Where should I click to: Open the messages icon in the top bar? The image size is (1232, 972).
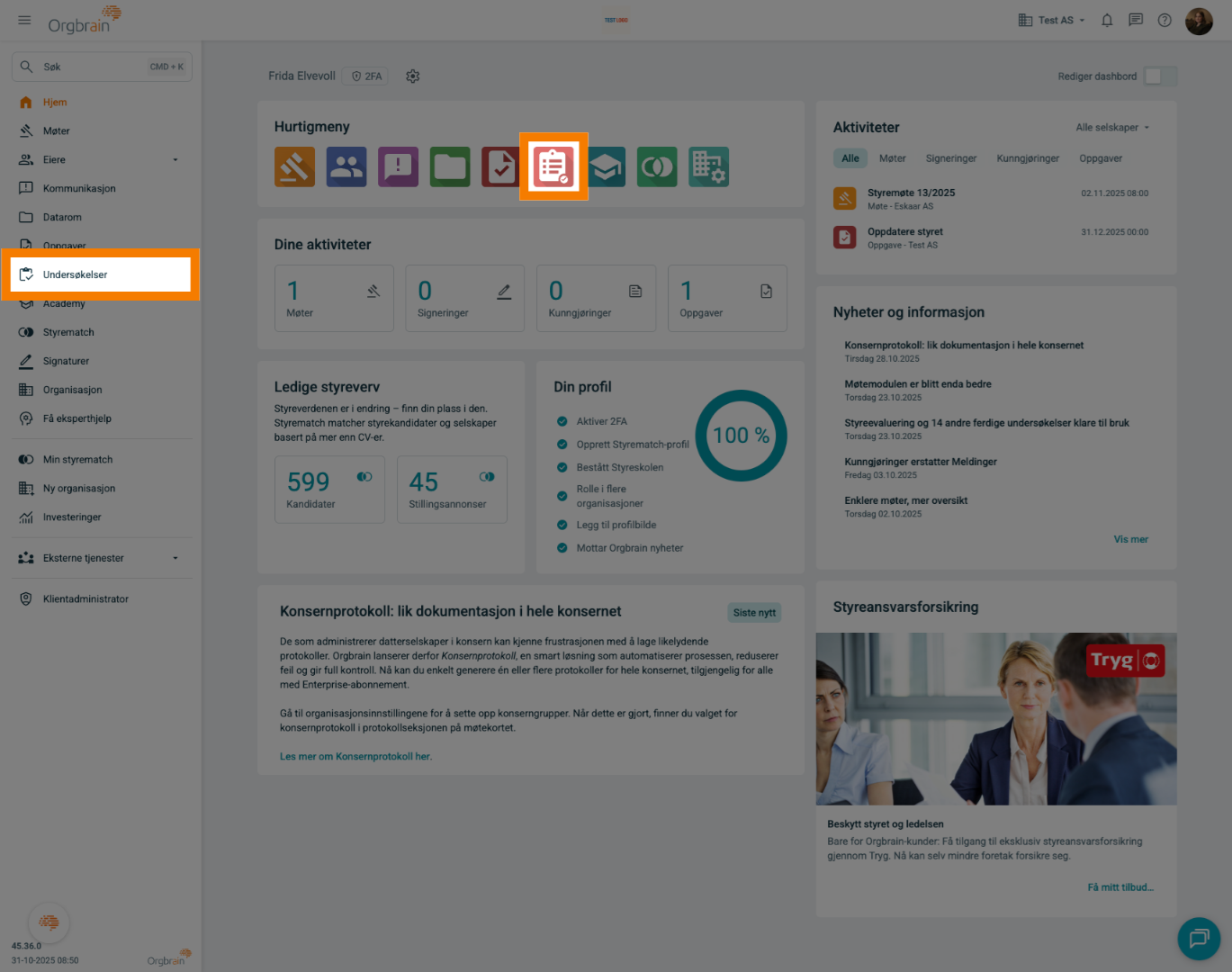1136,20
